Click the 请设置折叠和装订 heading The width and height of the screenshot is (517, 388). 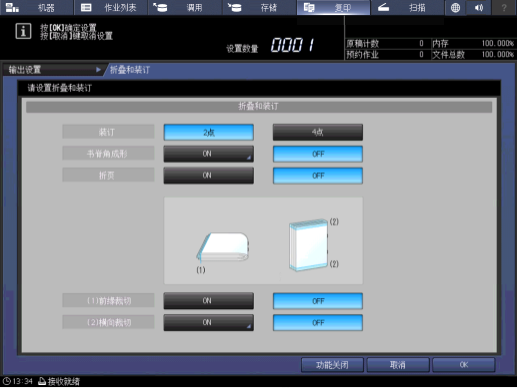60,88
